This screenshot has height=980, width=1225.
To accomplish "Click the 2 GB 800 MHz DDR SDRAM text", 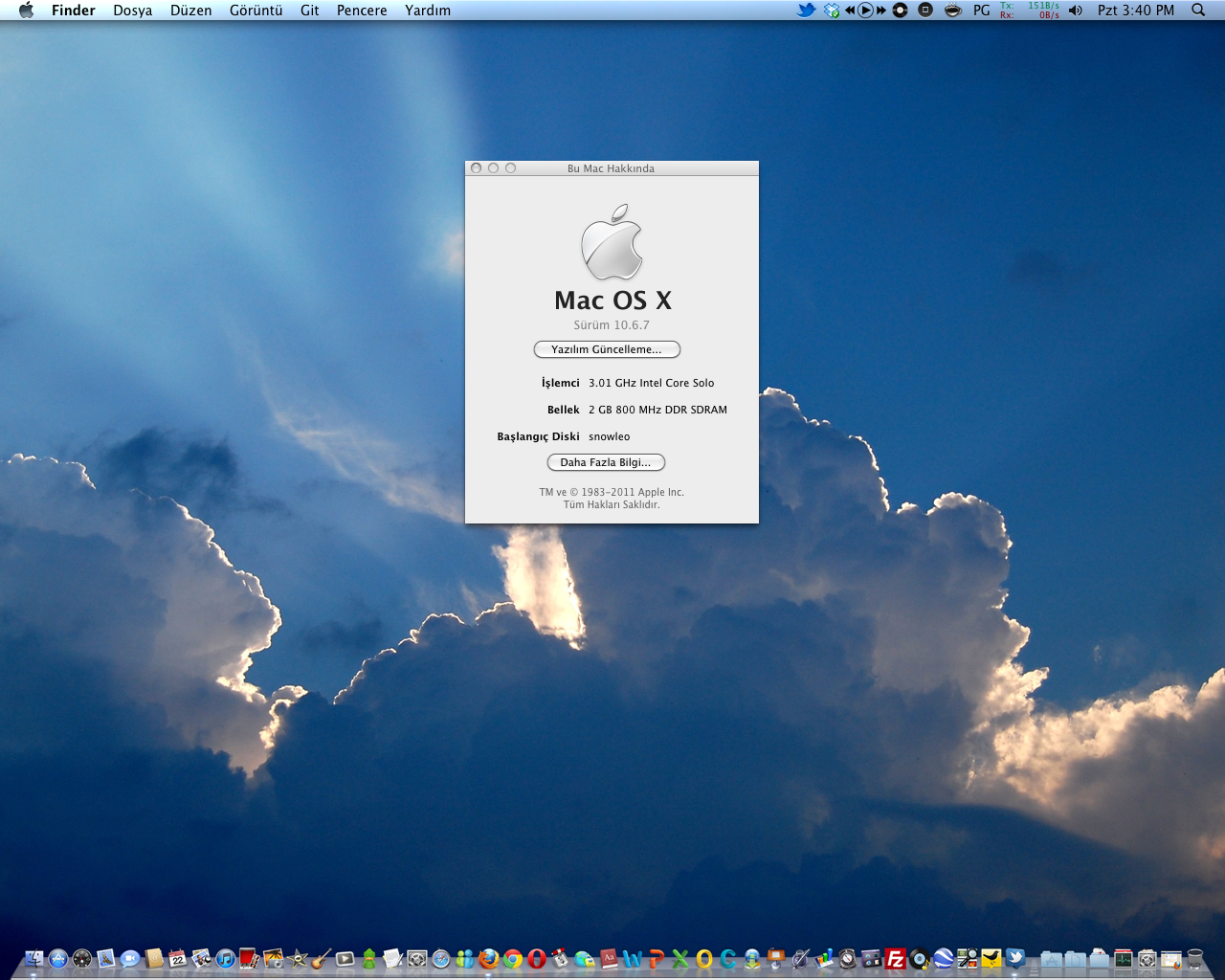I will (658, 410).
